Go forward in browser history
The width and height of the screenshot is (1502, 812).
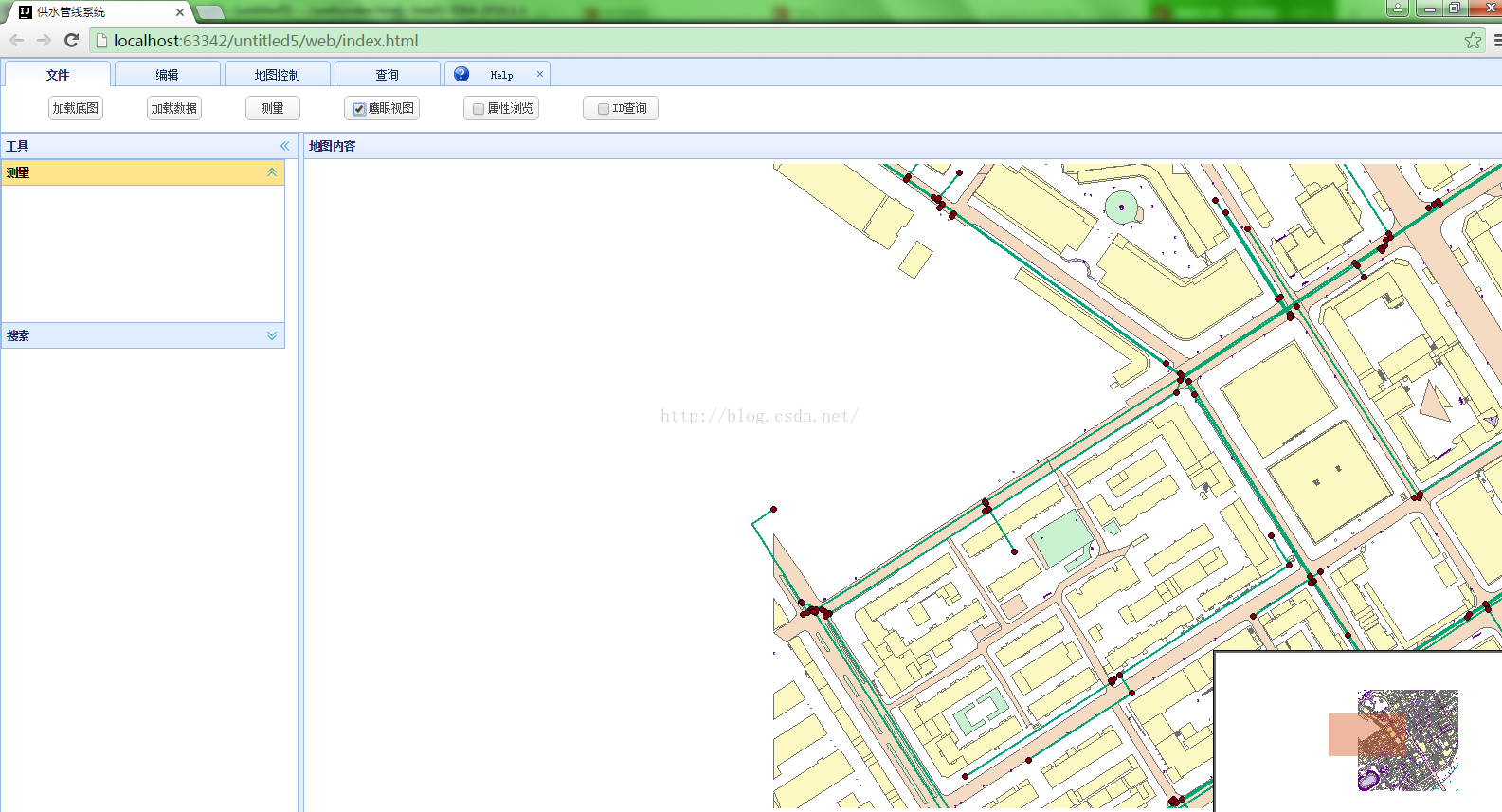[x=44, y=40]
